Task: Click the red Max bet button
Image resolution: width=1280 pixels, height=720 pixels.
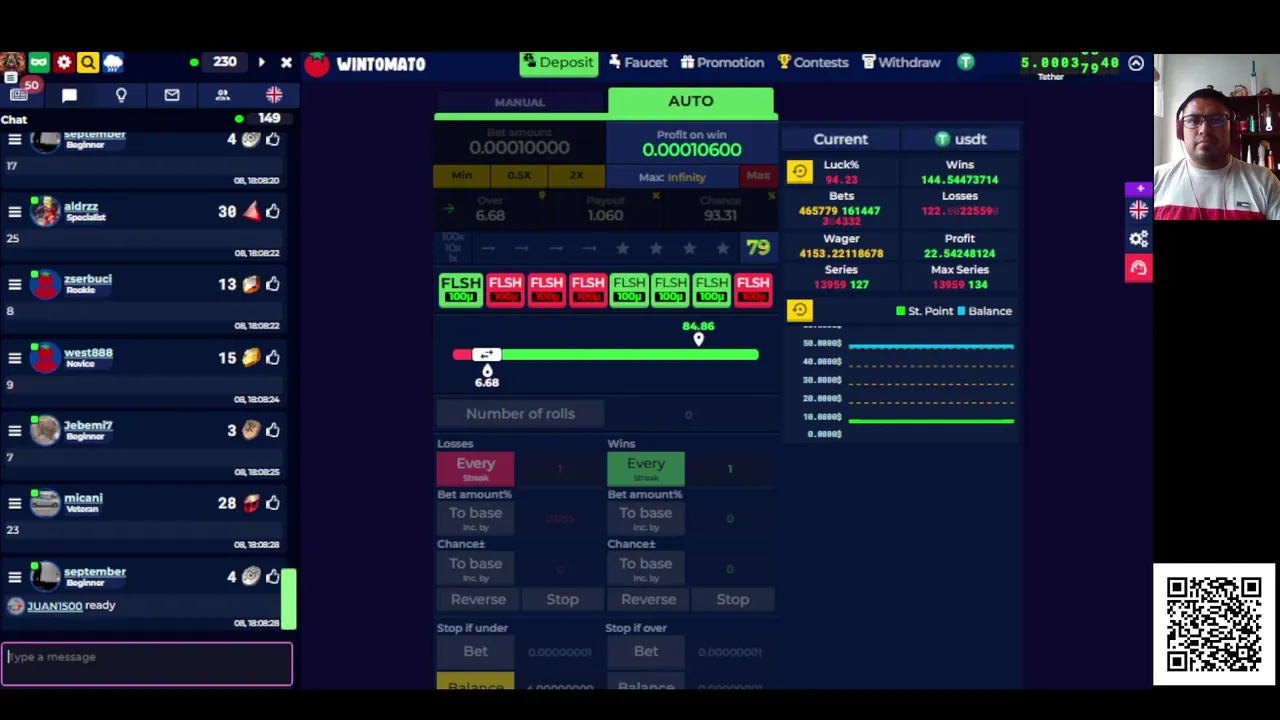Action: click(758, 176)
